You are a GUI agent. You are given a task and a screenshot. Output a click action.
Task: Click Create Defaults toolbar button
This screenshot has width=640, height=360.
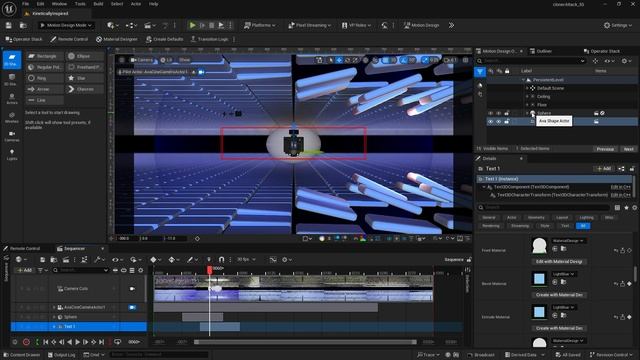[164, 39]
